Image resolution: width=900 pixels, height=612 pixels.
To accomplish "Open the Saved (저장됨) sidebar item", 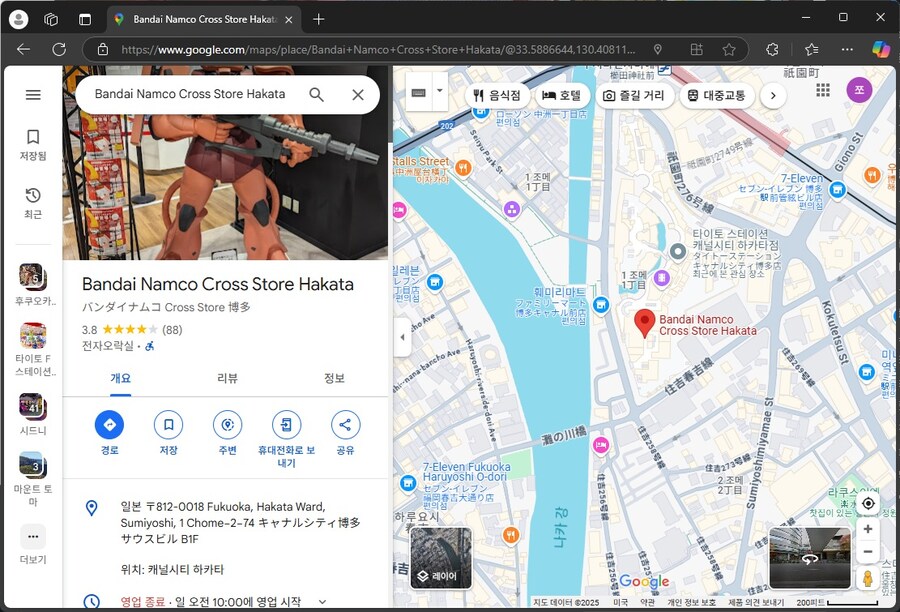I will tap(33, 144).
